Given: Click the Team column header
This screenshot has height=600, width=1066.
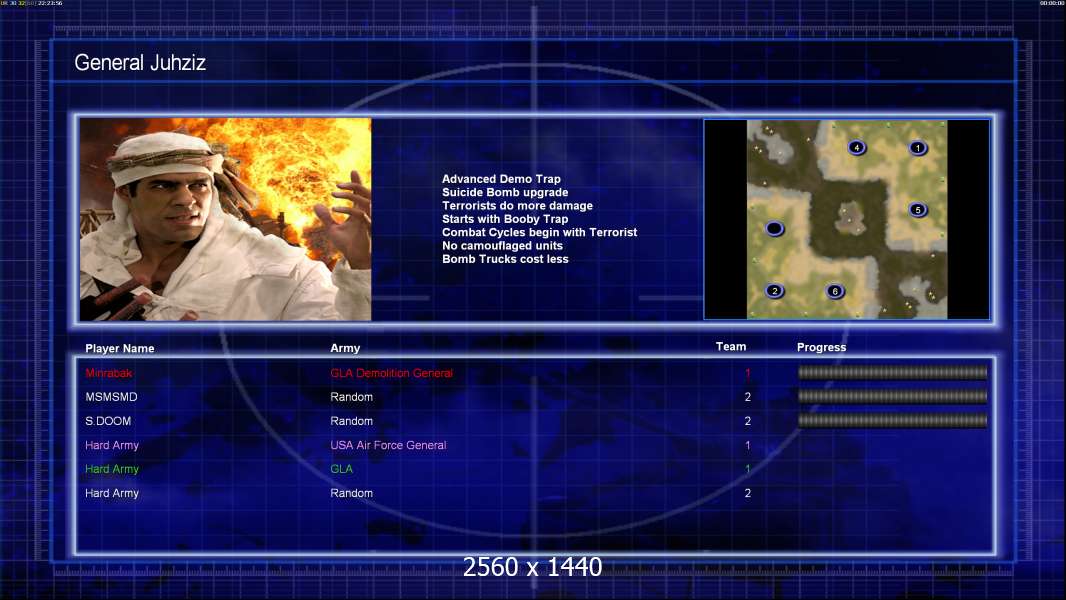Looking at the screenshot, I should pos(731,347).
